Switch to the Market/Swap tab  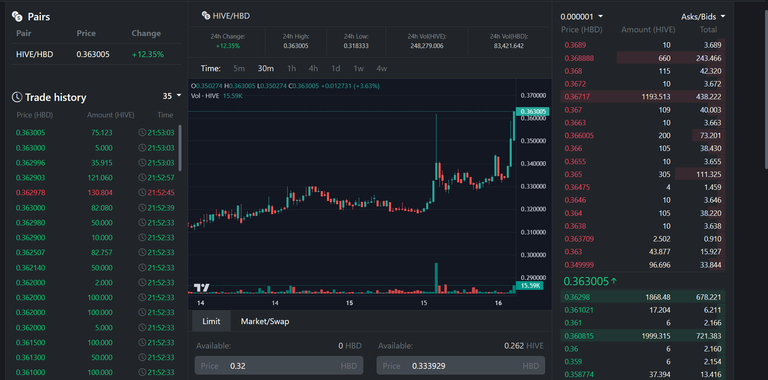[x=265, y=321]
